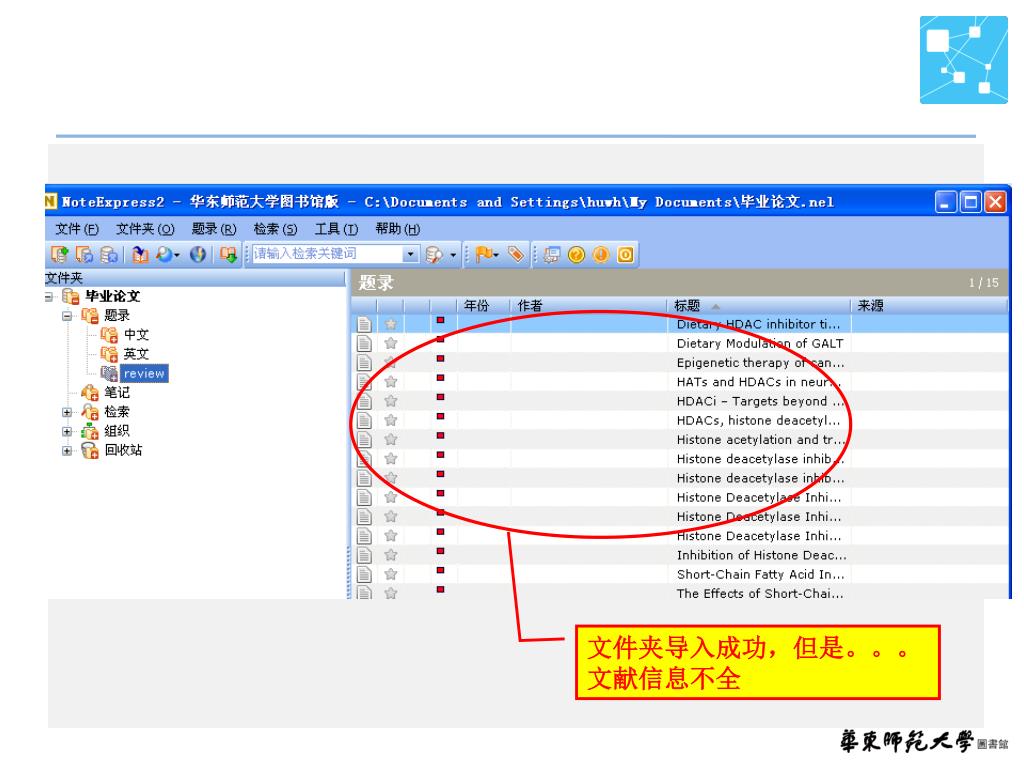This screenshot has width=1024, height=768.
Task: Click document icon of Short-Chain Fatty Acid row
Action: 364,575
